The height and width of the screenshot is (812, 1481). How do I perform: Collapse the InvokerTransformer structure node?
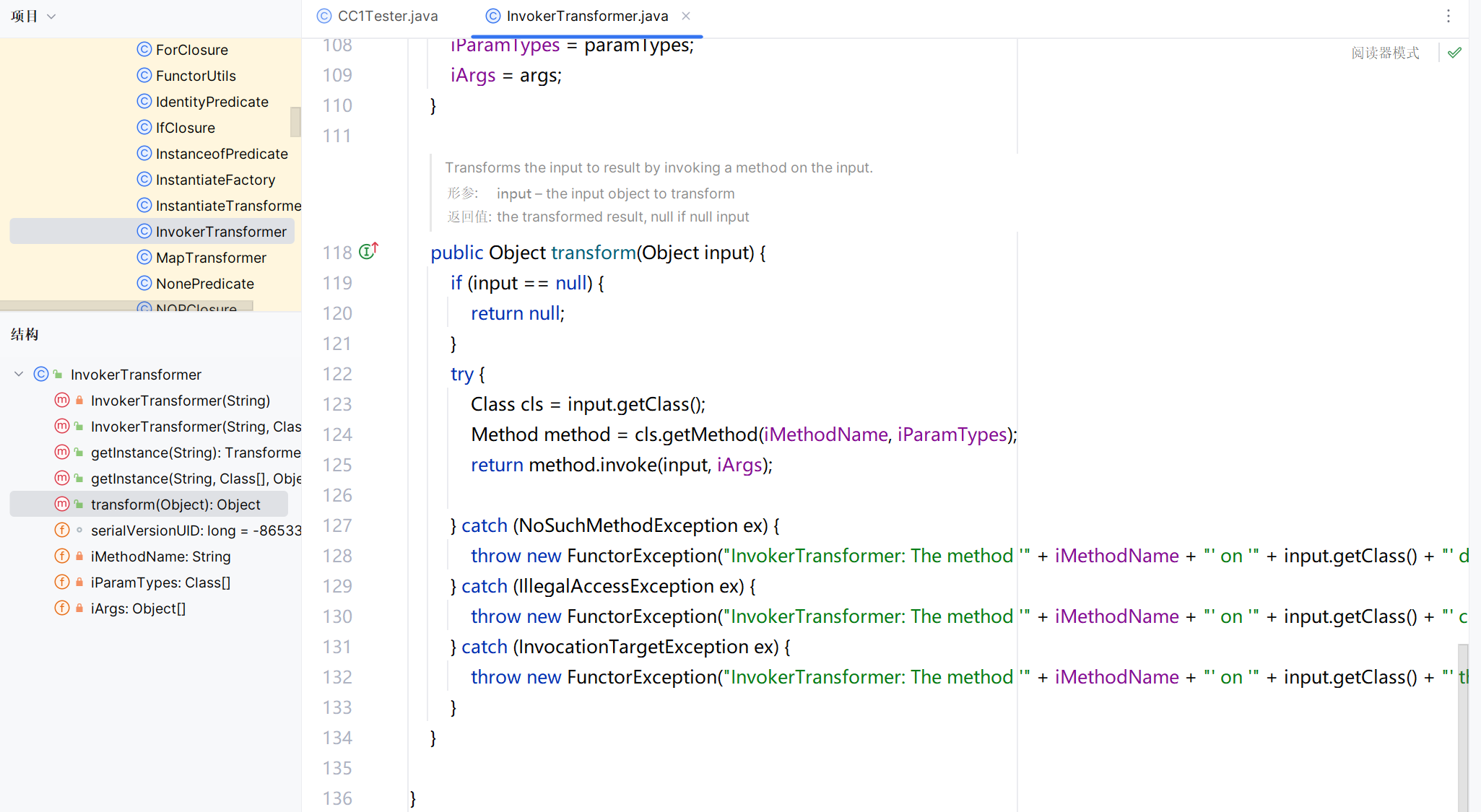[x=19, y=374]
